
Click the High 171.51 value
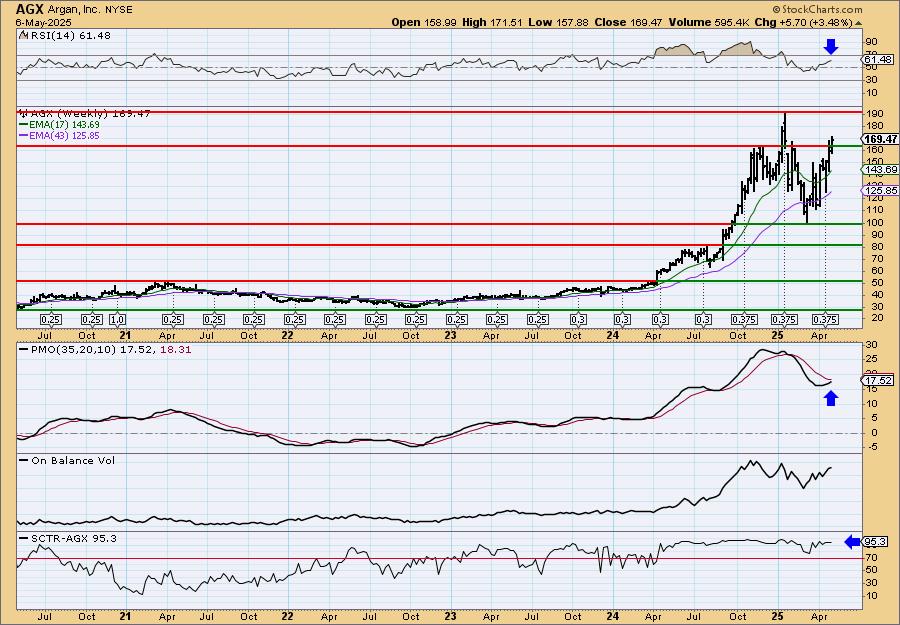point(492,22)
